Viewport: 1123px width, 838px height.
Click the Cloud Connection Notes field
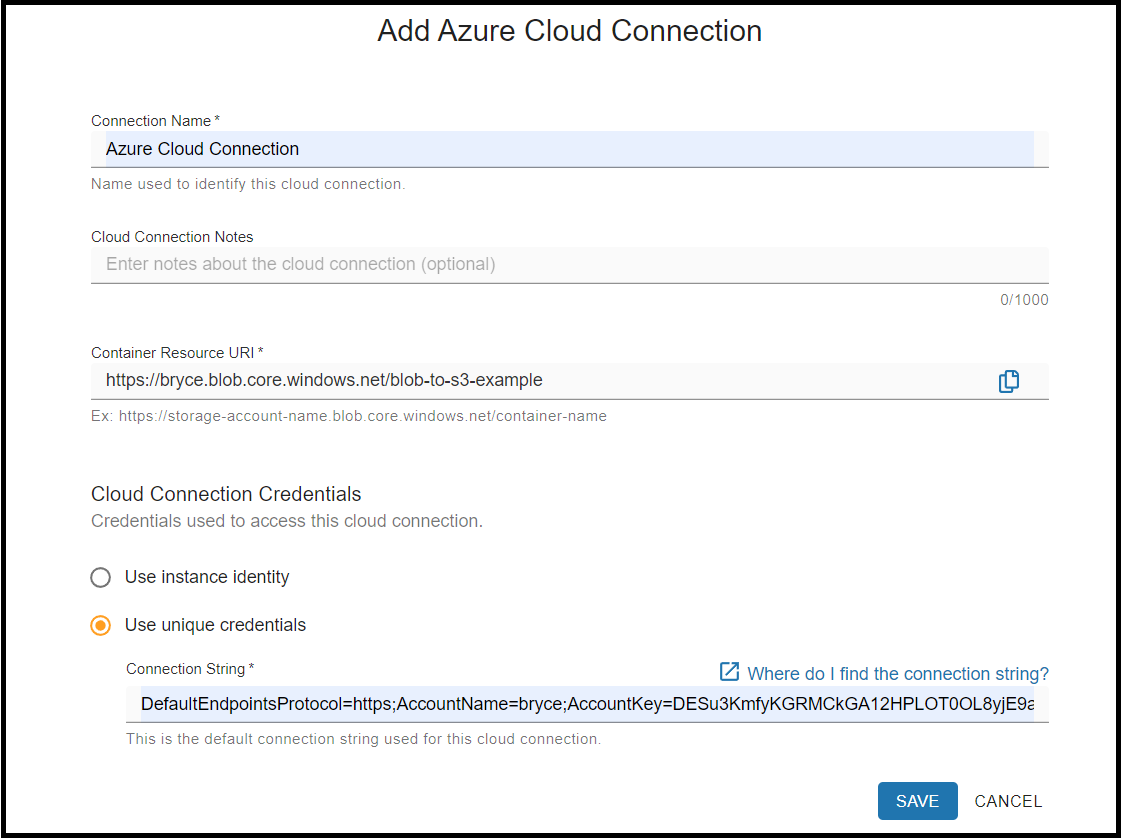[x=569, y=264]
